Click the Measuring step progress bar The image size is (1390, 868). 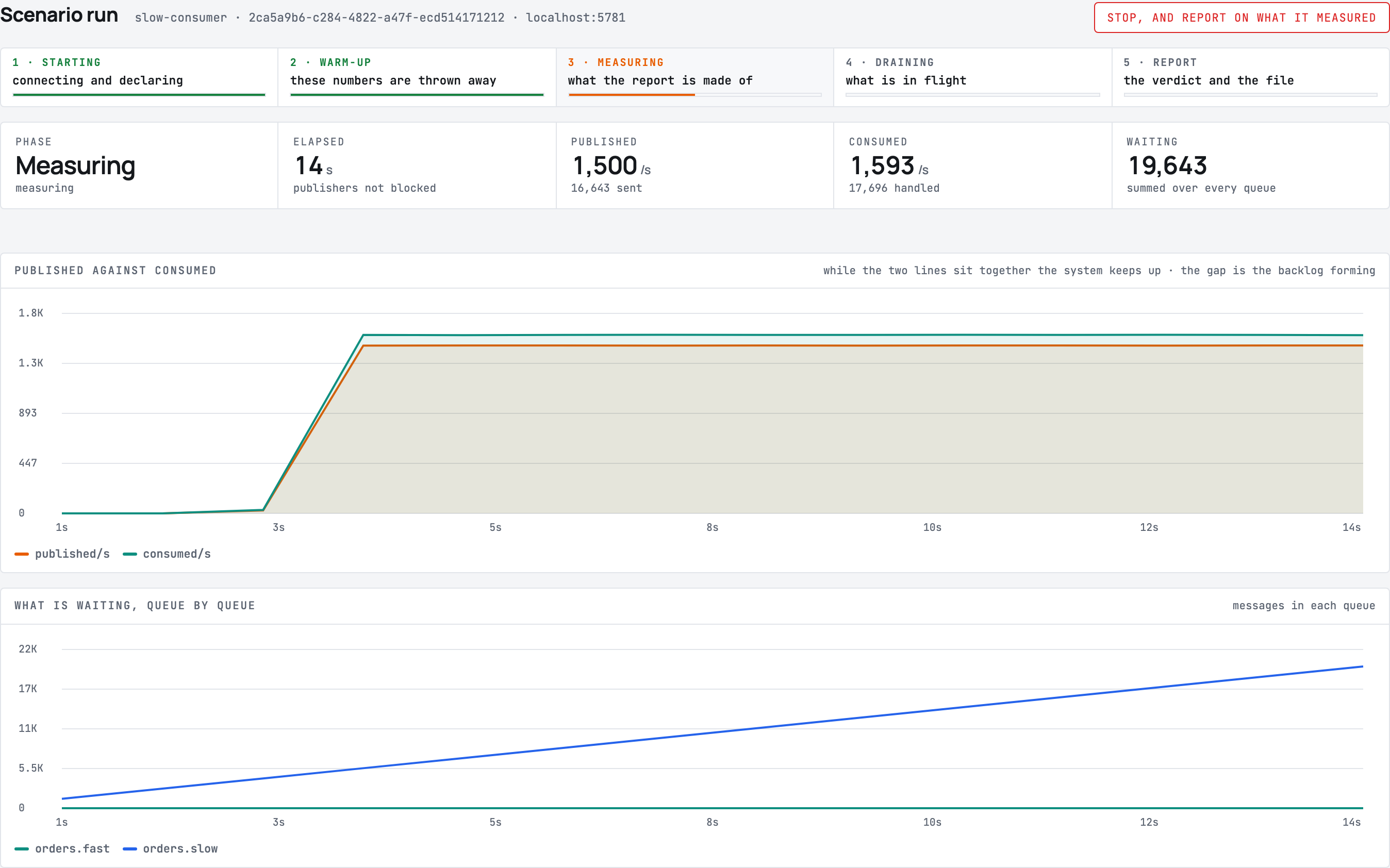pos(694,95)
